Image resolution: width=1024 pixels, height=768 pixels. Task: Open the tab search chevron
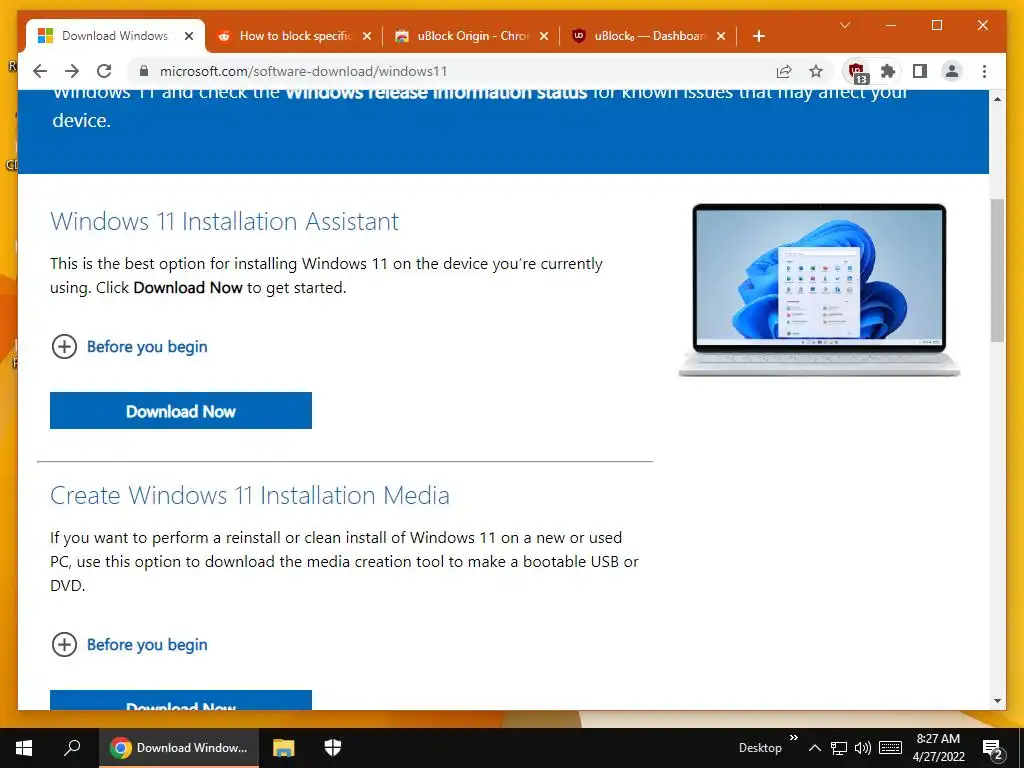[845, 25]
